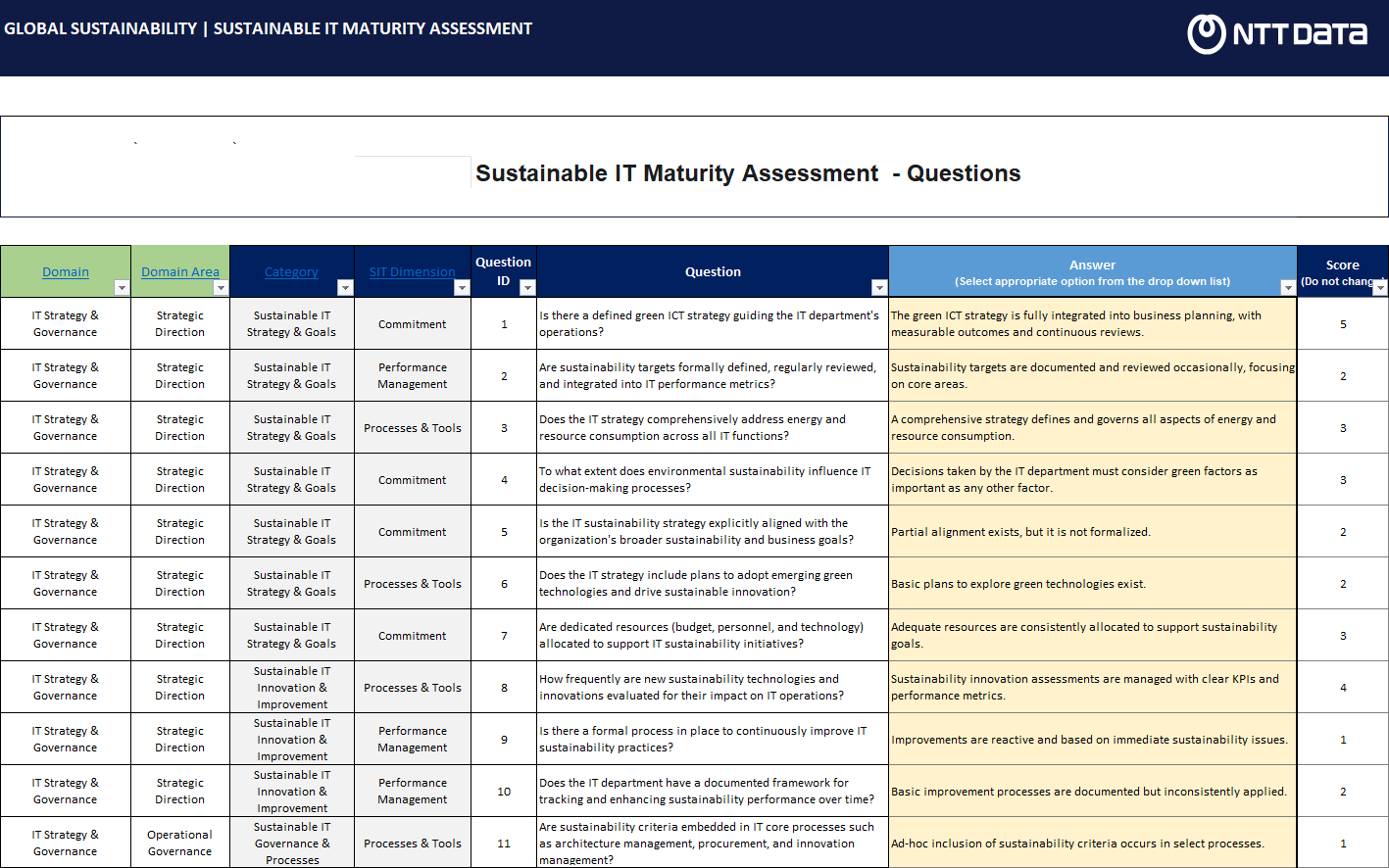Select answer 'Partial alignment exists, but it is not formalized'

(1093, 531)
